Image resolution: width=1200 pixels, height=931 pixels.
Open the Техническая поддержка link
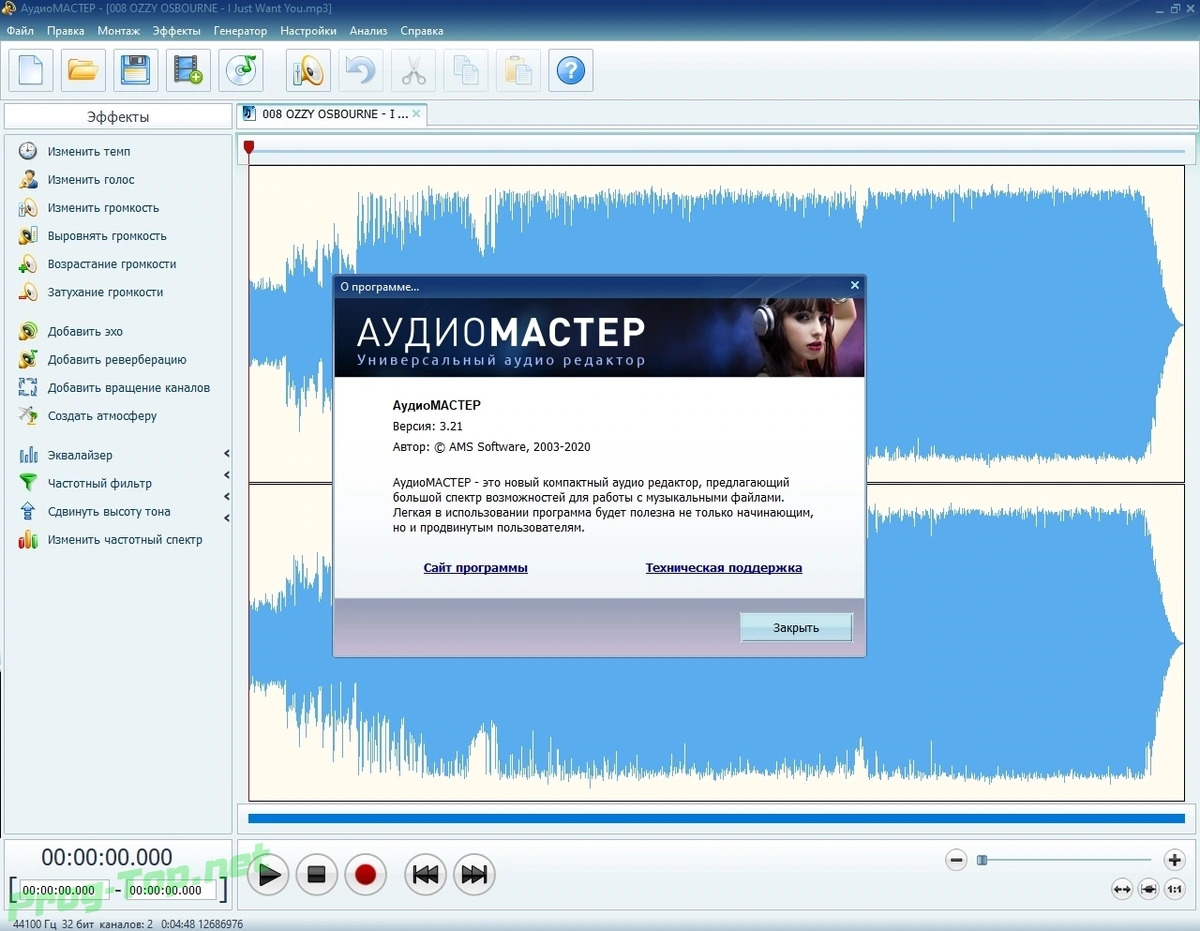[x=724, y=568]
